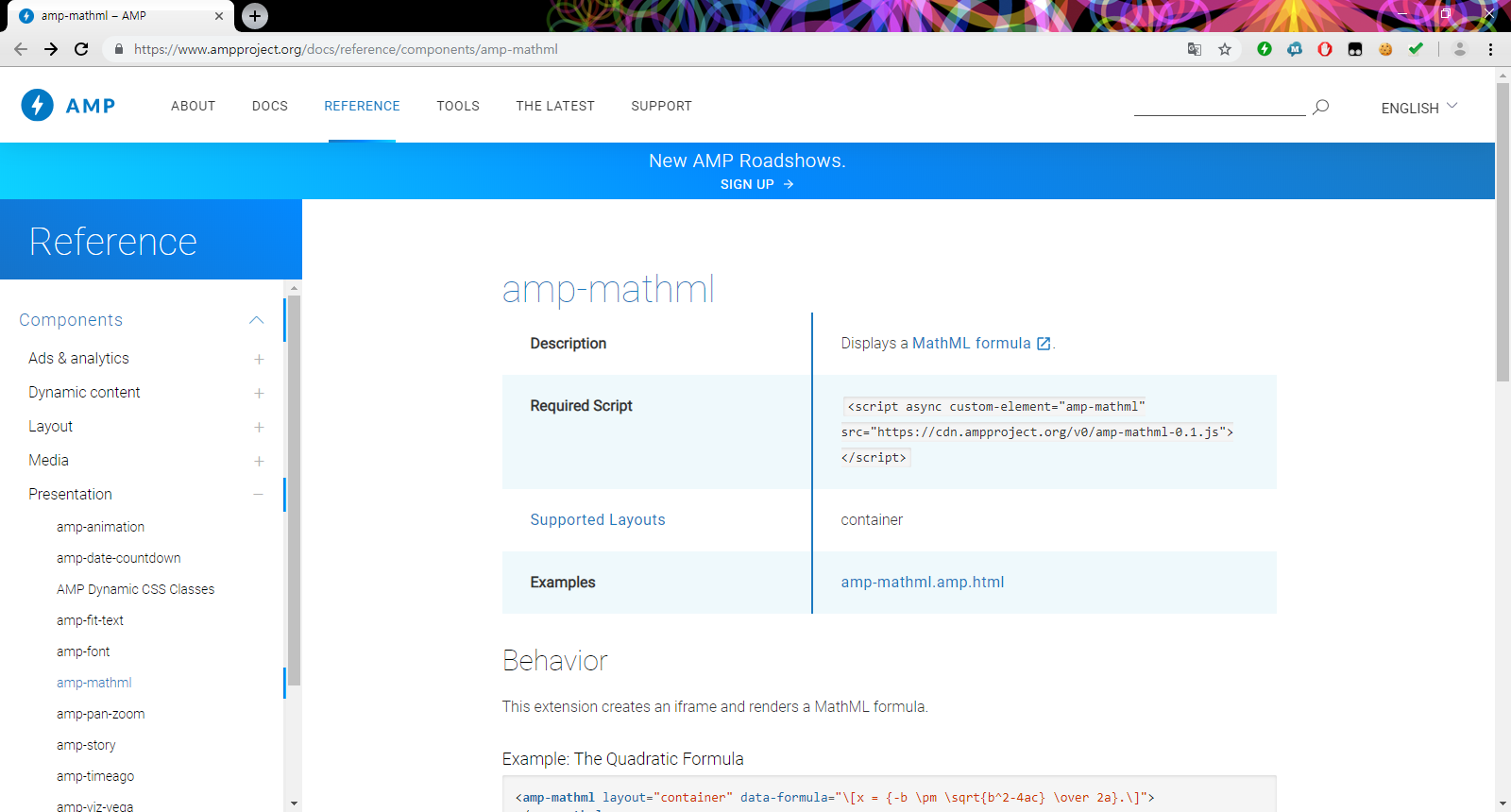Click the green AMP validator extension icon
Viewport: 1511px width, 812px height.
1265,49
